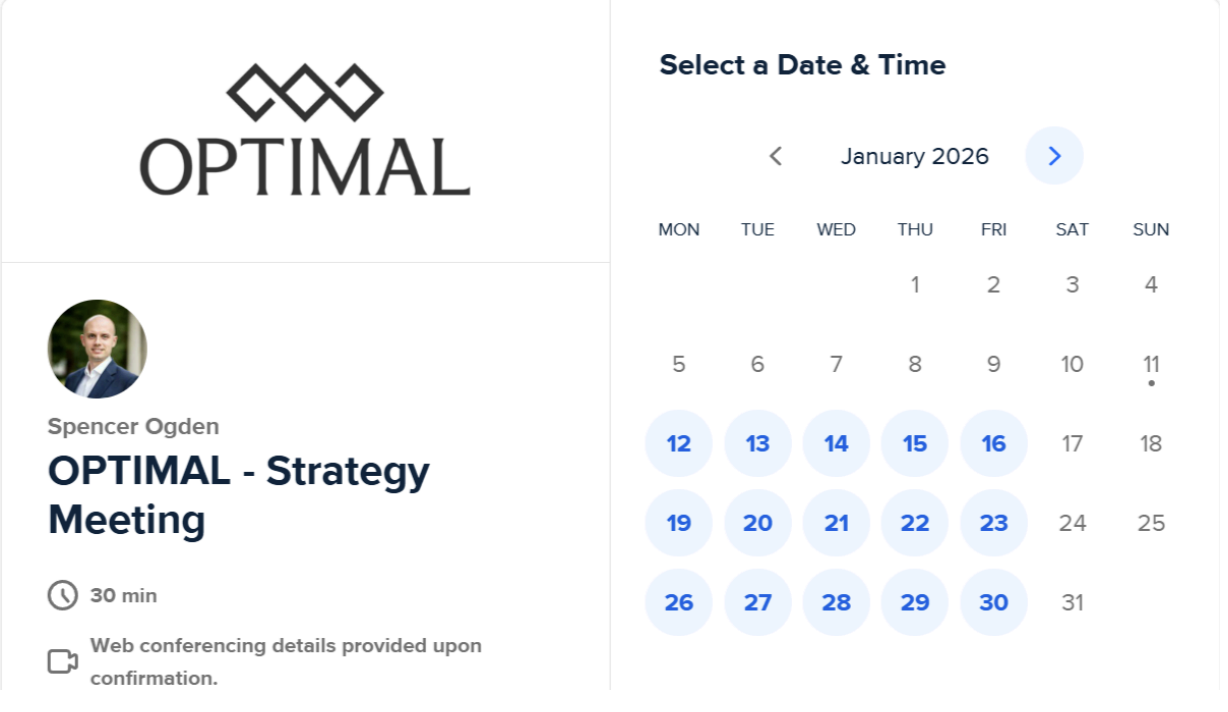Select January 30 on calendar
The image size is (1228, 712).
[x=994, y=602]
